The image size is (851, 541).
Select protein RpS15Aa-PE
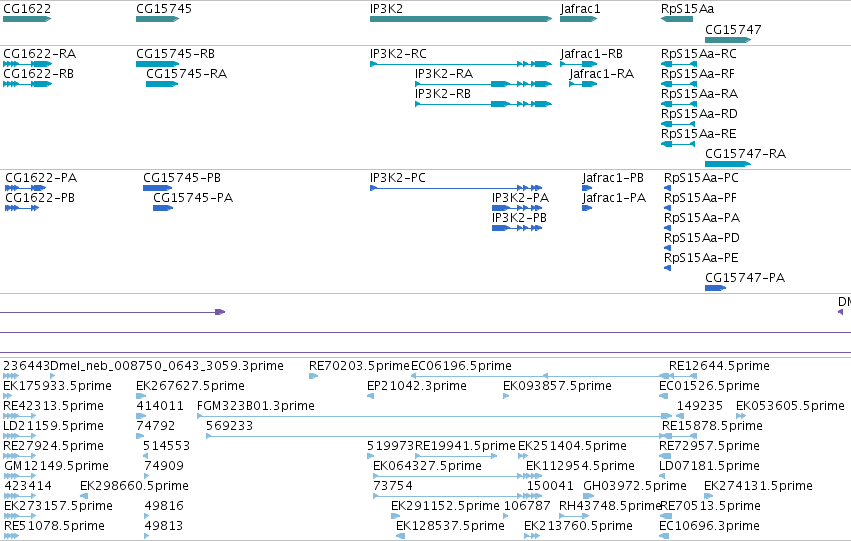coord(701,258)
